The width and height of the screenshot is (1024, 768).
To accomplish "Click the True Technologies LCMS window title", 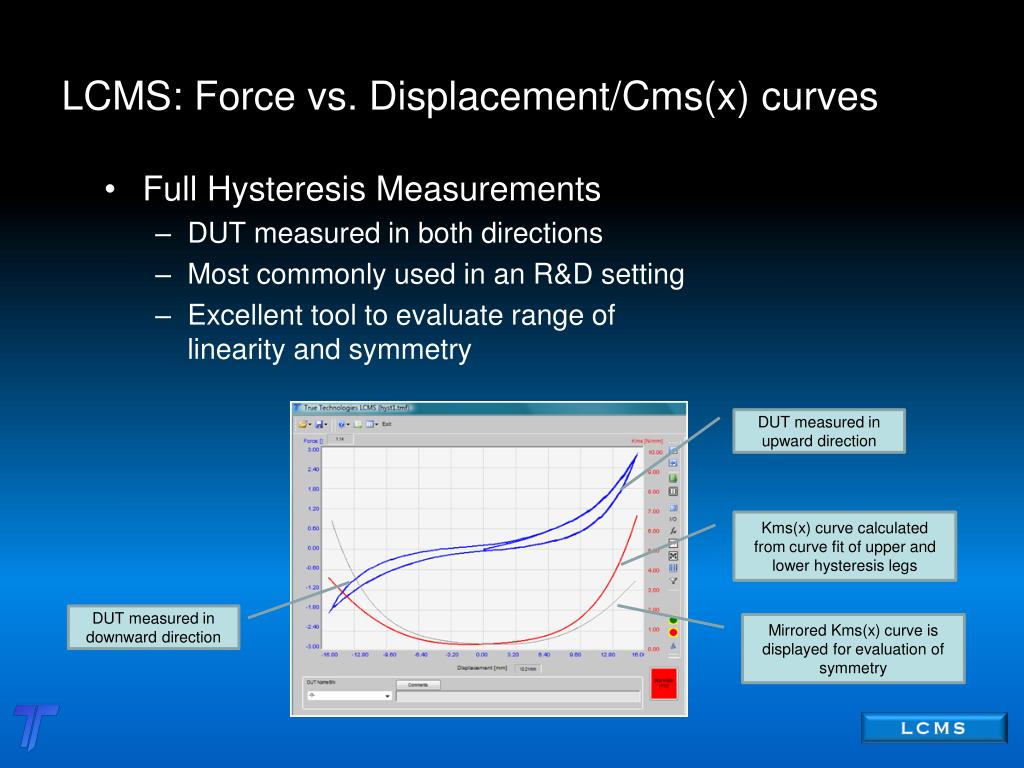I will (x=357, y=408).
